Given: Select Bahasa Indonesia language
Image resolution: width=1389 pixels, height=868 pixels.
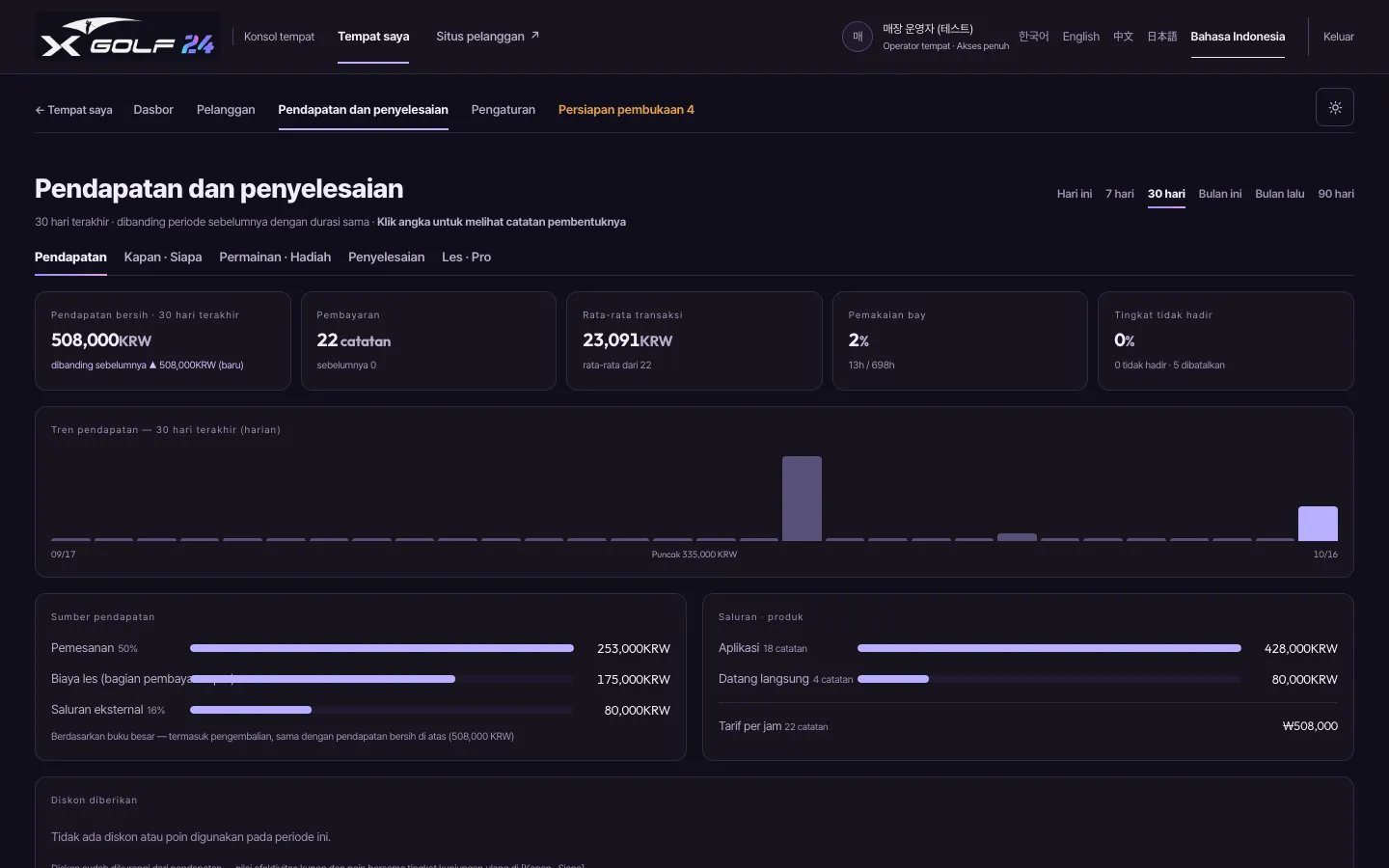Looking at the screenshot, I should [1238, 37].
